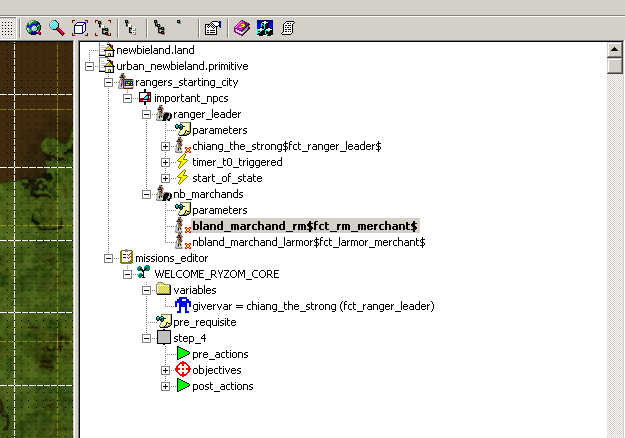Select newbieland.land in the tree
The image size is (625, 438).
tap(154, 50)
